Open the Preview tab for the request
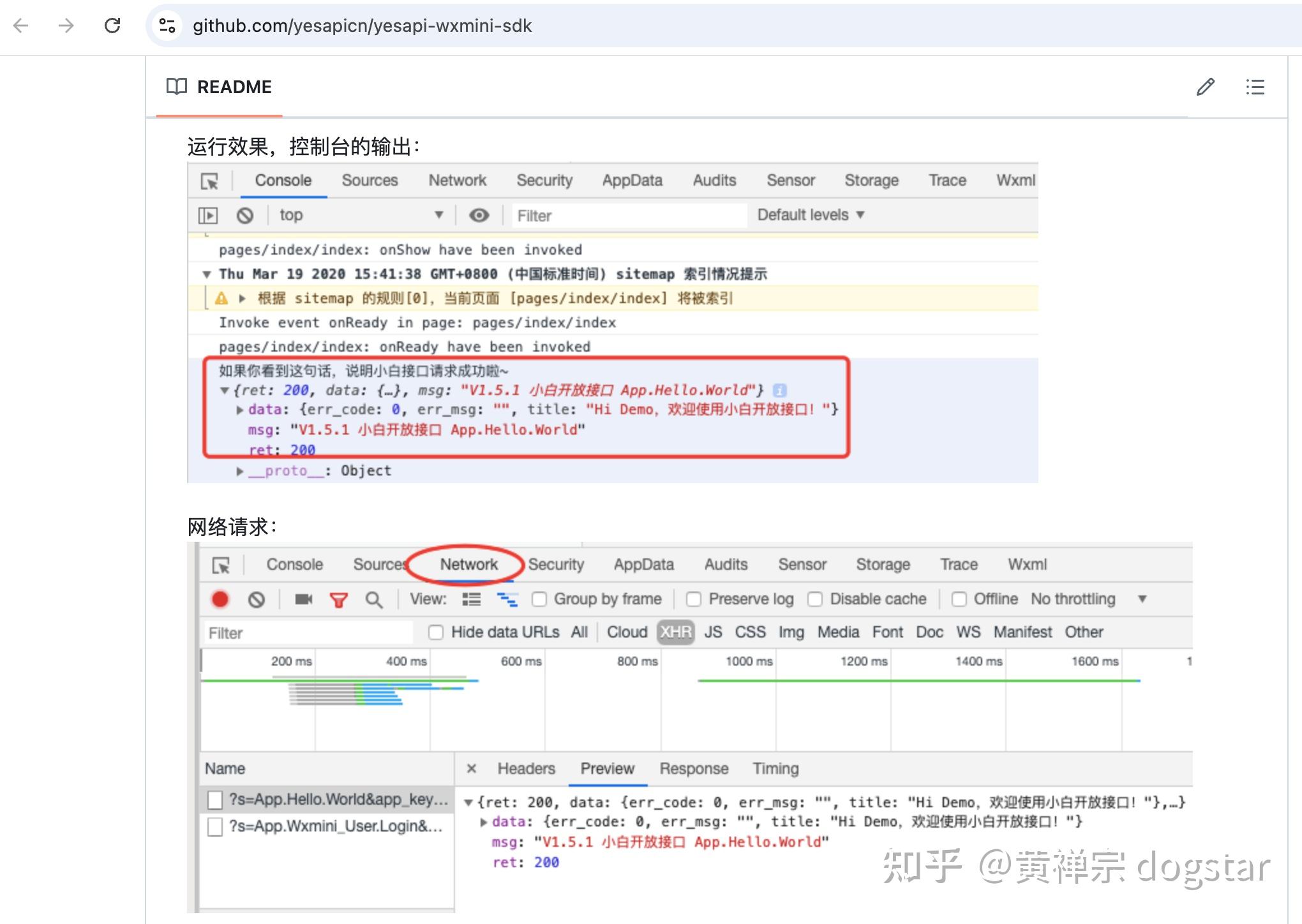 click(x=607, y=768)
